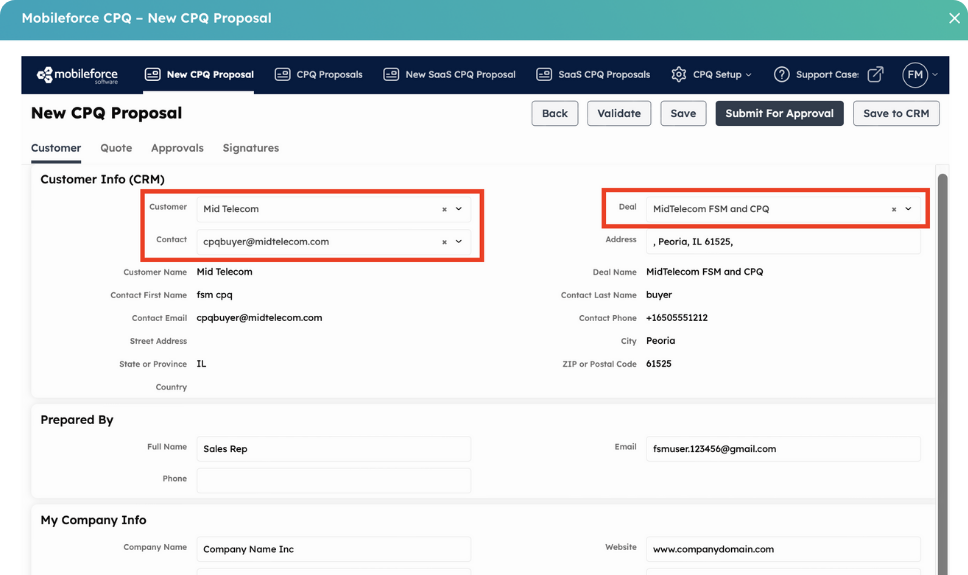Click the CPQ Setup gear icon
This screenshot has height=575, width=968.
coord(678,74)
